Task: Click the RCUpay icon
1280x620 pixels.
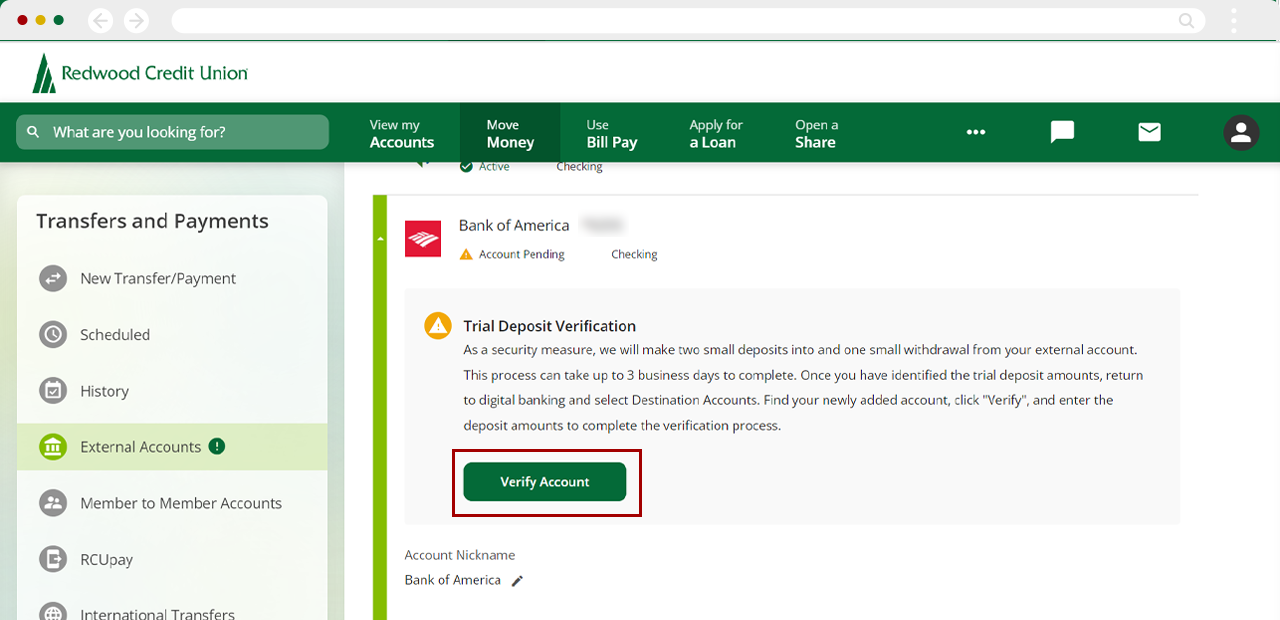Action: [x=53, y=559]
